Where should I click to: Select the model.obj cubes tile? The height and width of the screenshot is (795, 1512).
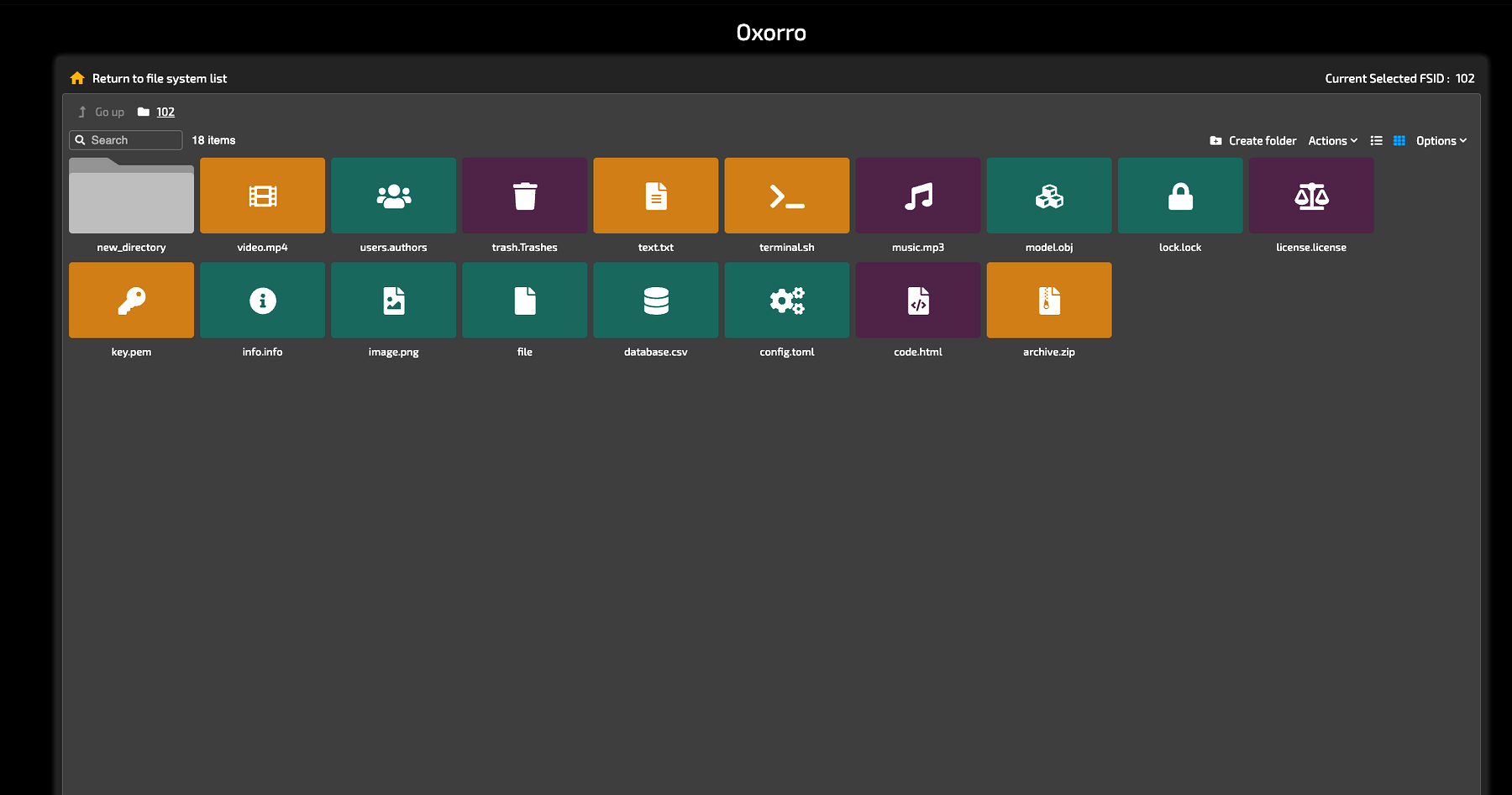[1048, 196]
